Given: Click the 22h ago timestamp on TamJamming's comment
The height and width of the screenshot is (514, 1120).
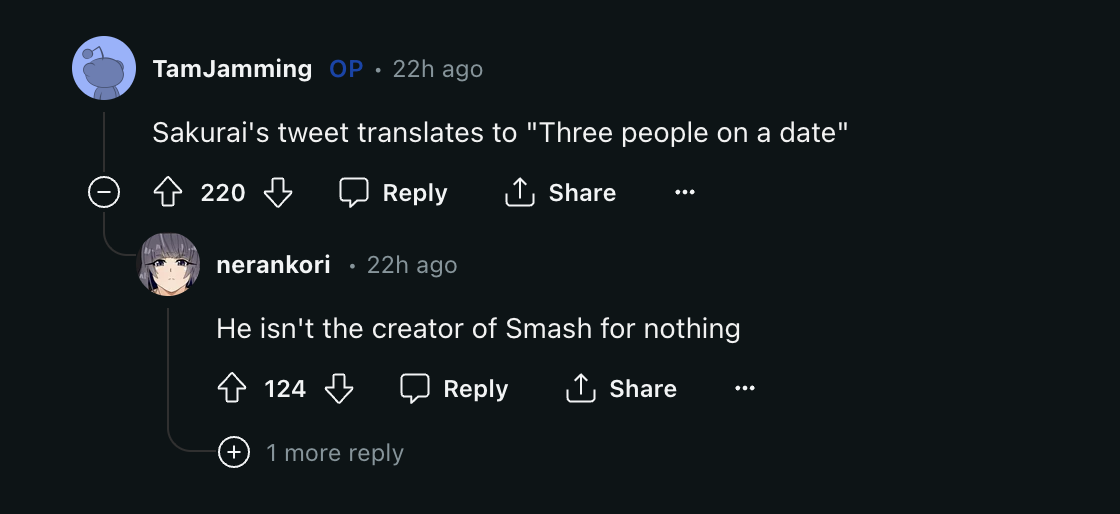Looking at the screenshot, I should coord(437,69).
